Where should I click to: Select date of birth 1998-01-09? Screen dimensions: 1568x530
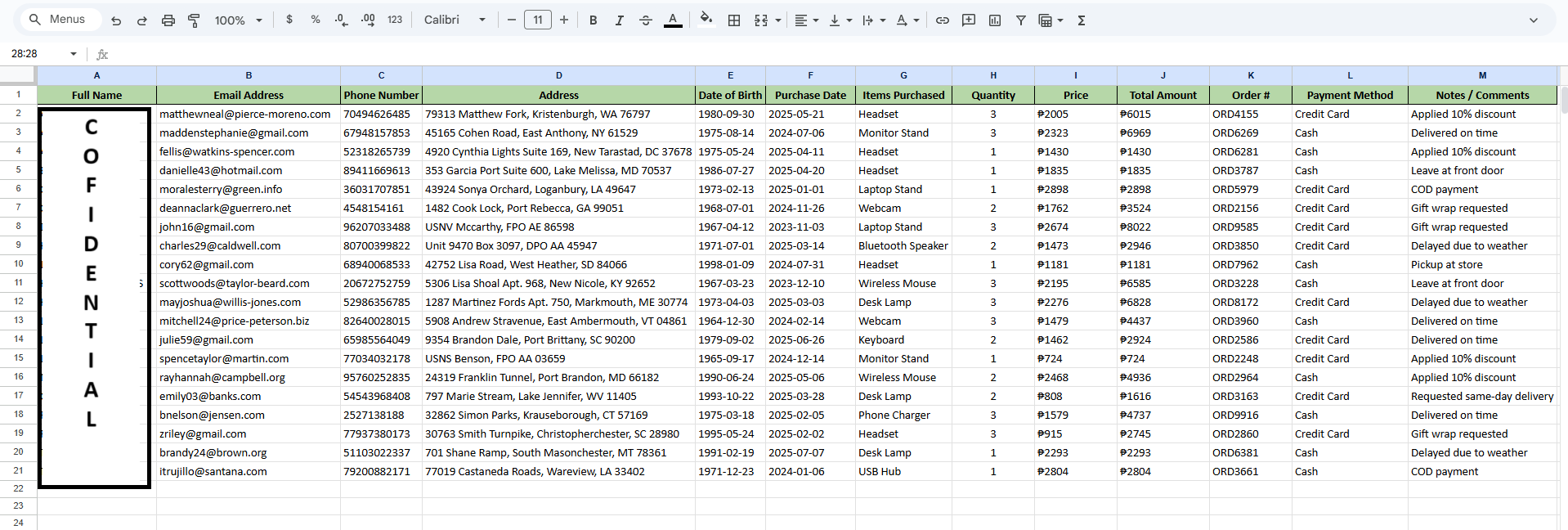[730, 265]
